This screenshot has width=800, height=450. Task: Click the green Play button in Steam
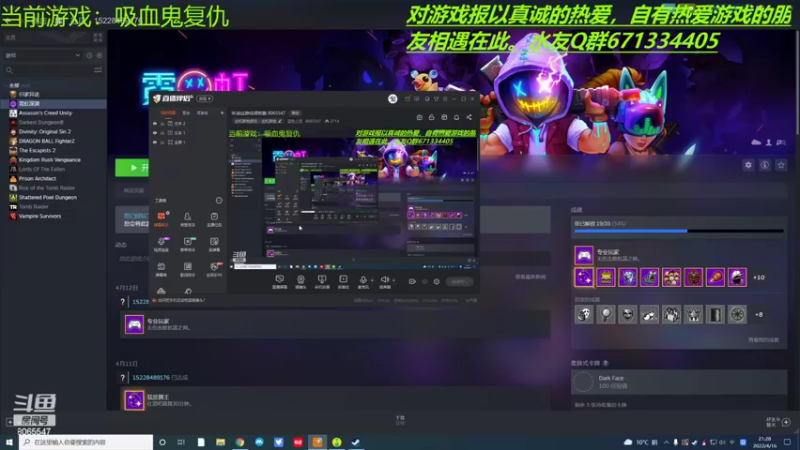coord(132,167)
